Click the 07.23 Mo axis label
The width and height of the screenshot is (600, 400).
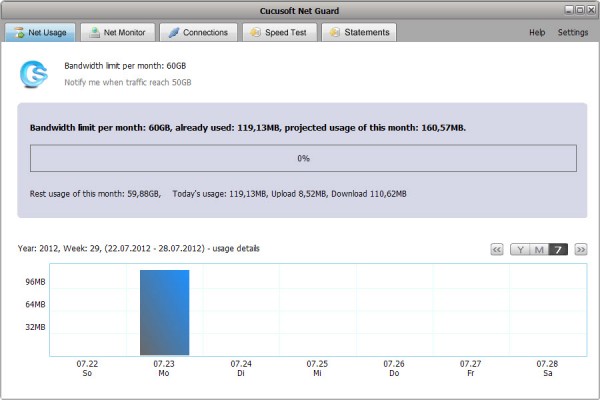click(164, 368)
